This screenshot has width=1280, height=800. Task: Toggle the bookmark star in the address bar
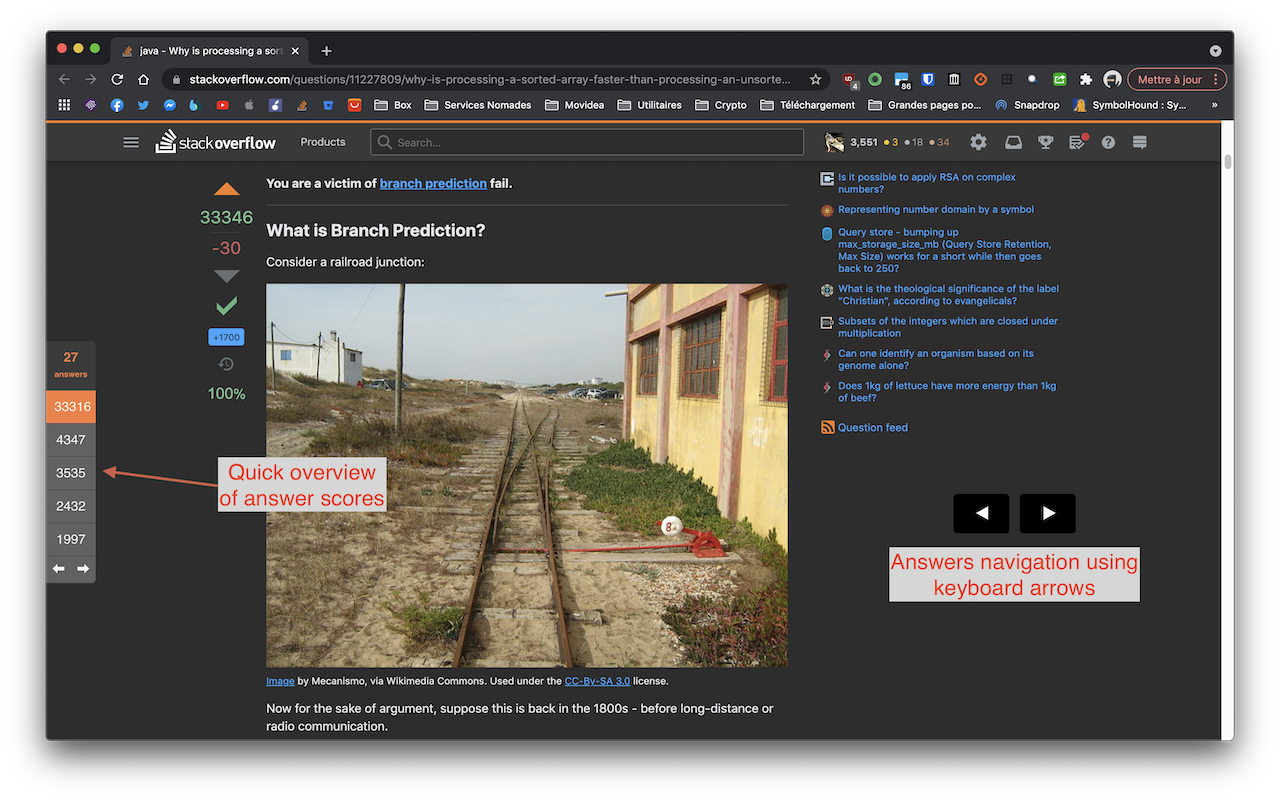(815, 78)
